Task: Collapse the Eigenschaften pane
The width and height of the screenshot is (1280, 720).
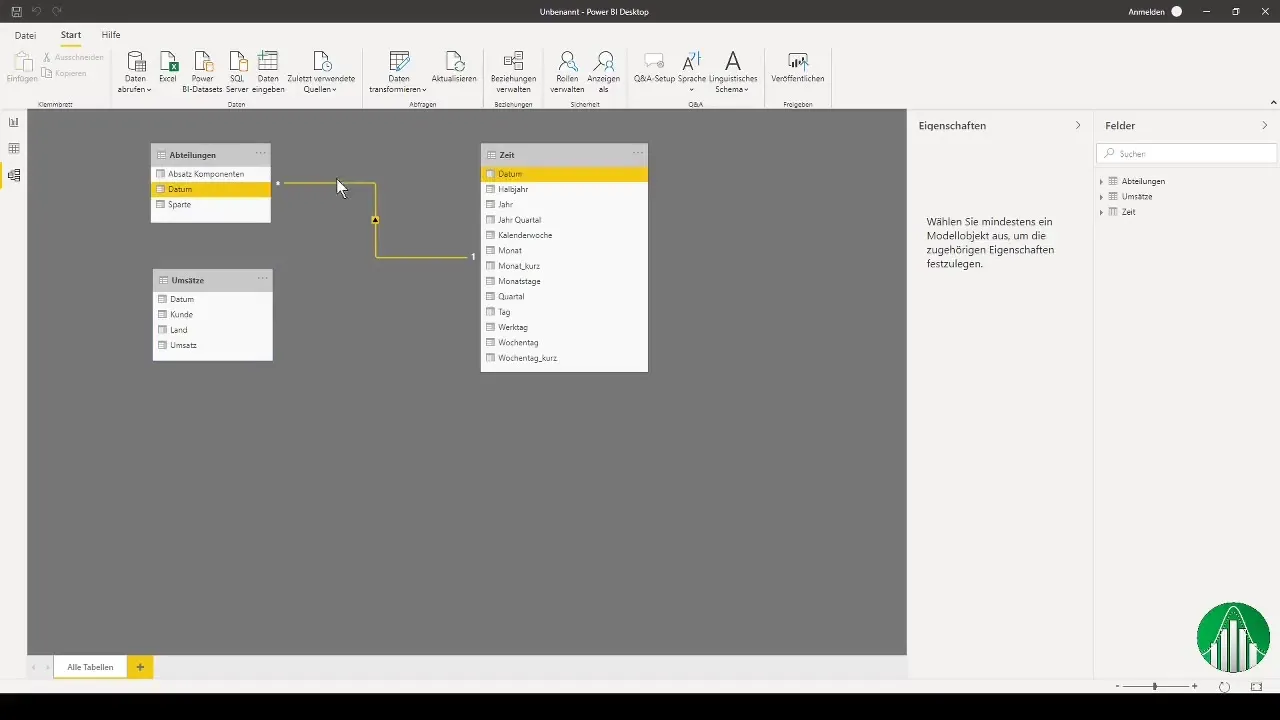Action: point(1078,126)
